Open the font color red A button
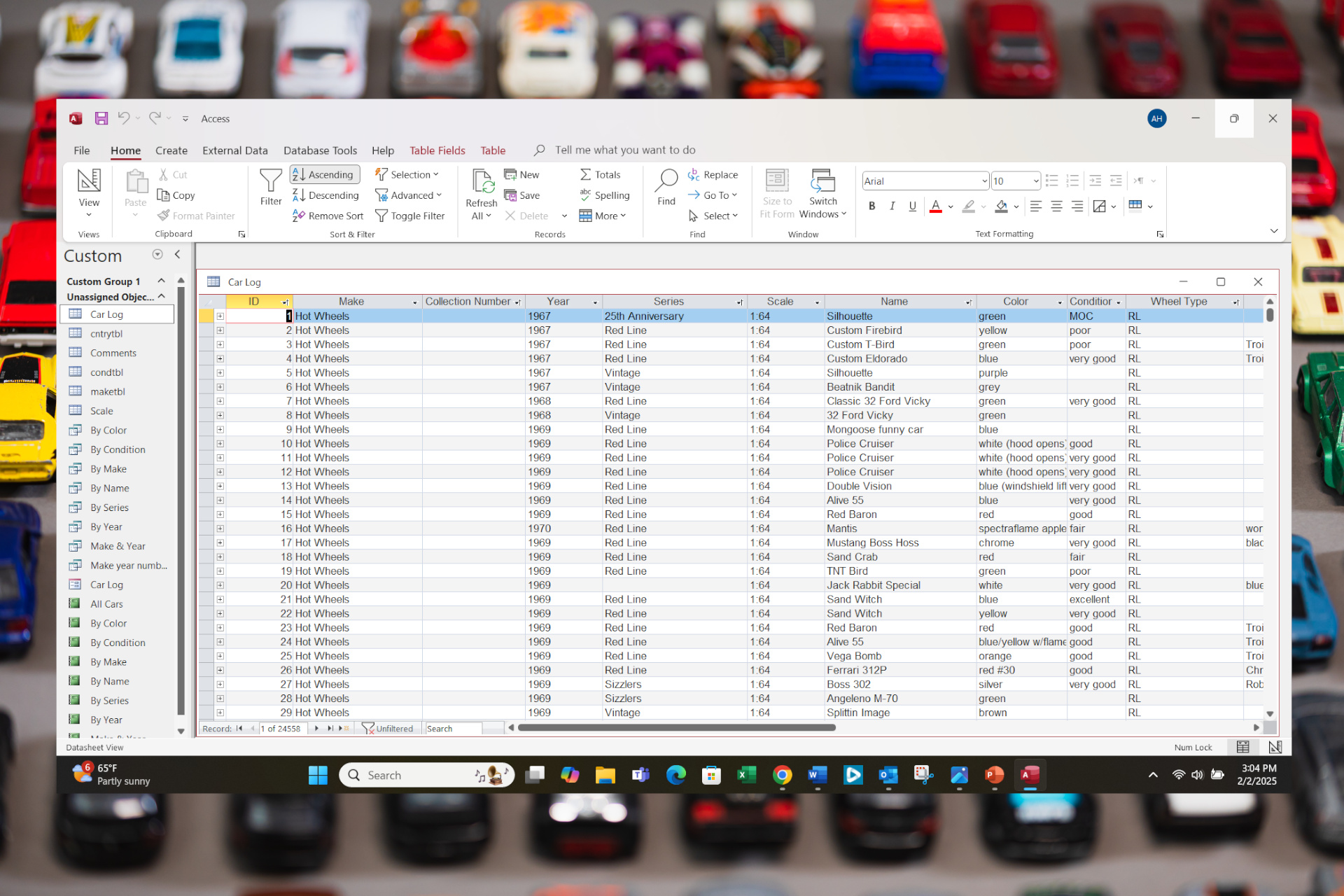The image size is (1344, 896). point(935,206)
